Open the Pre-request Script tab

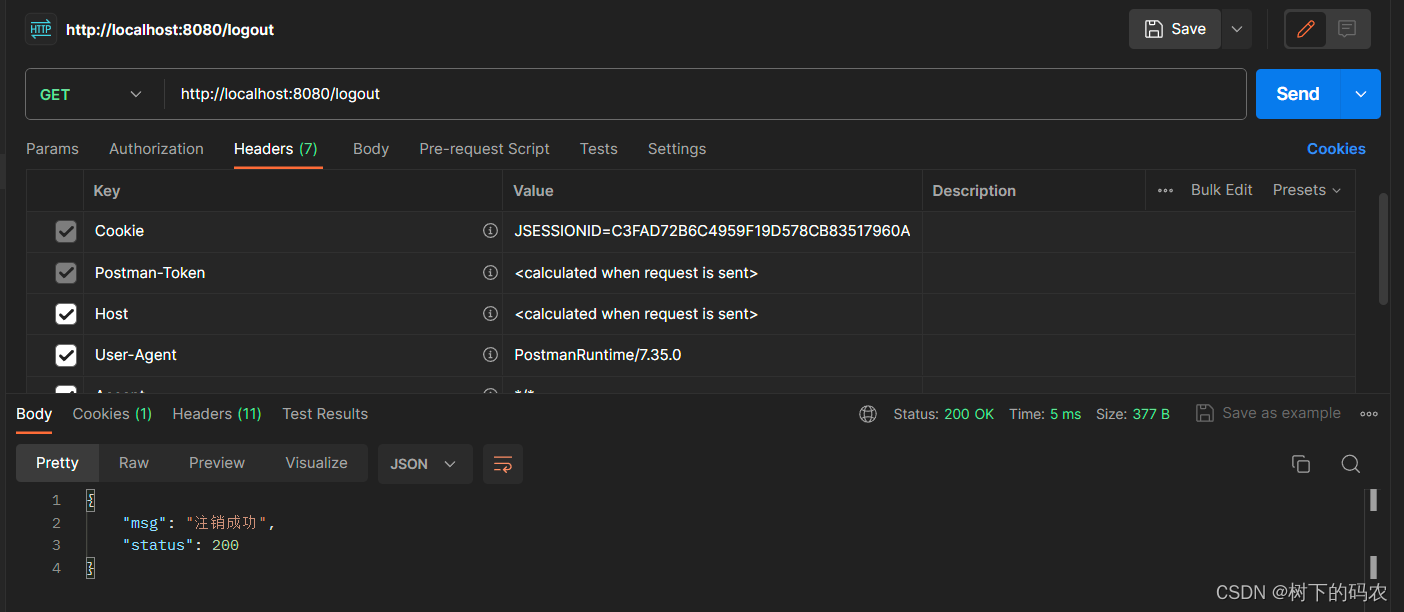484,149
